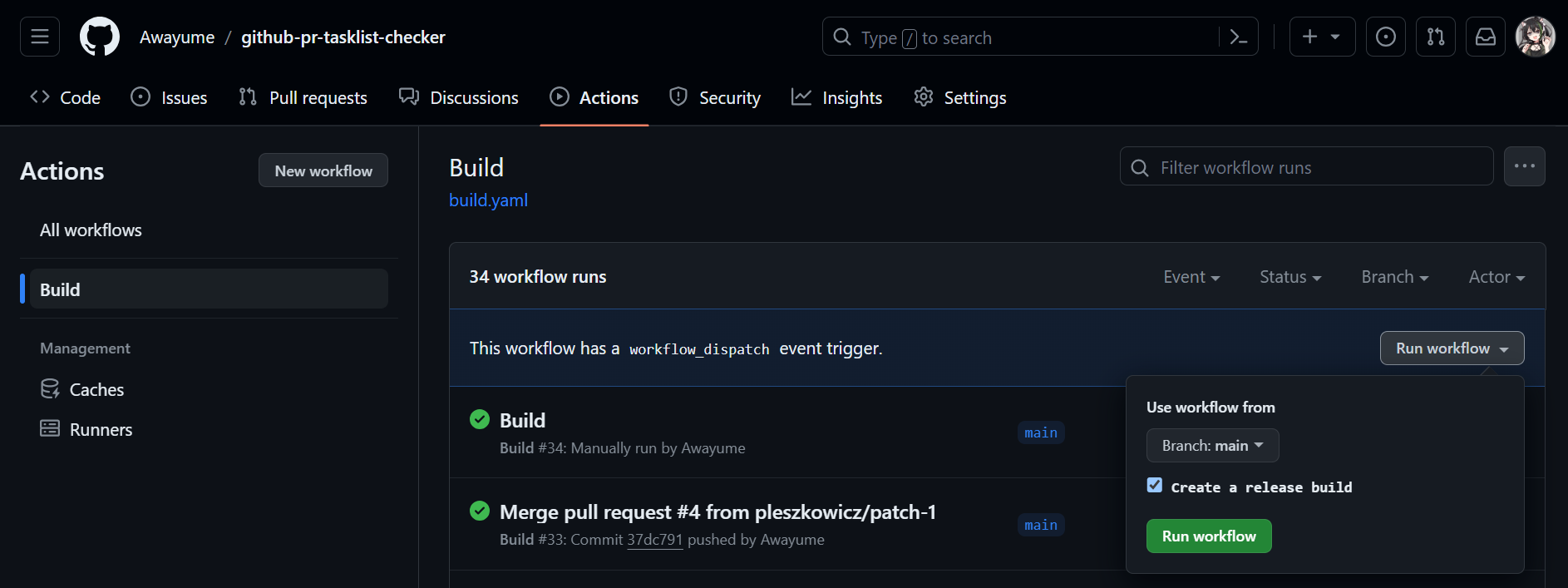Open the create new plus dropdown

[1322, 37]
